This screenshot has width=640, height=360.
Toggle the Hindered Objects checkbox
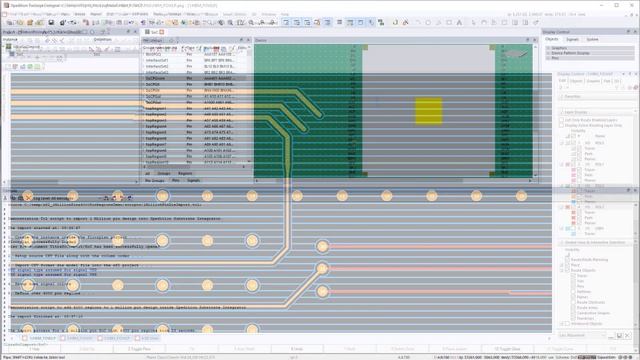[x=568, y=324]
